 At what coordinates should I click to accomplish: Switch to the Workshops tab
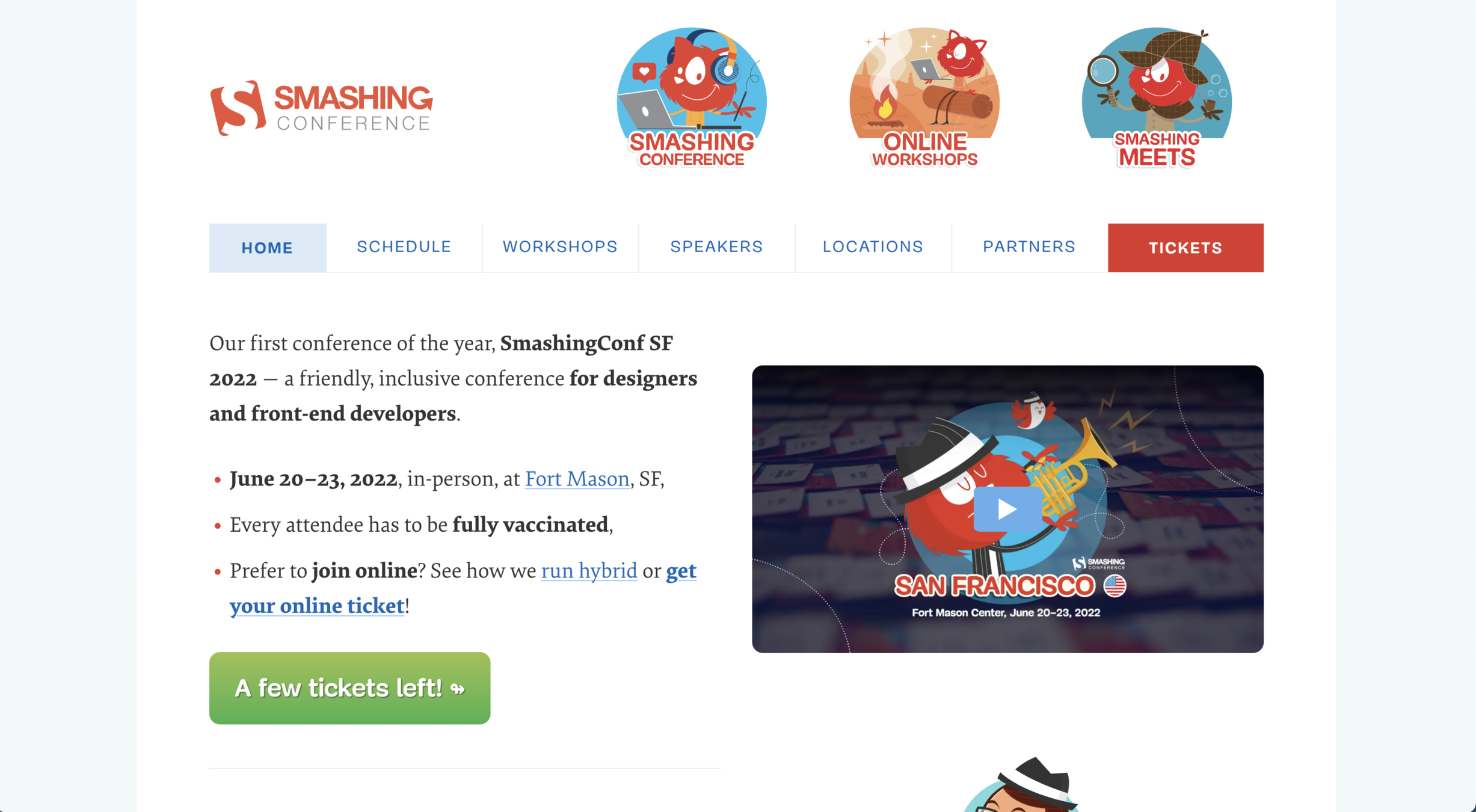click(561, 247)
